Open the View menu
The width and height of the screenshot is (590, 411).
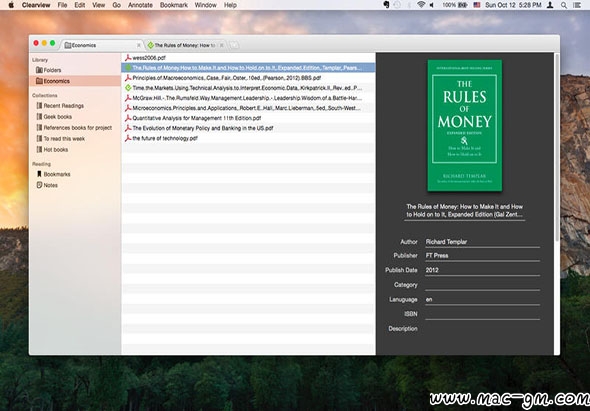pos(99,5)
